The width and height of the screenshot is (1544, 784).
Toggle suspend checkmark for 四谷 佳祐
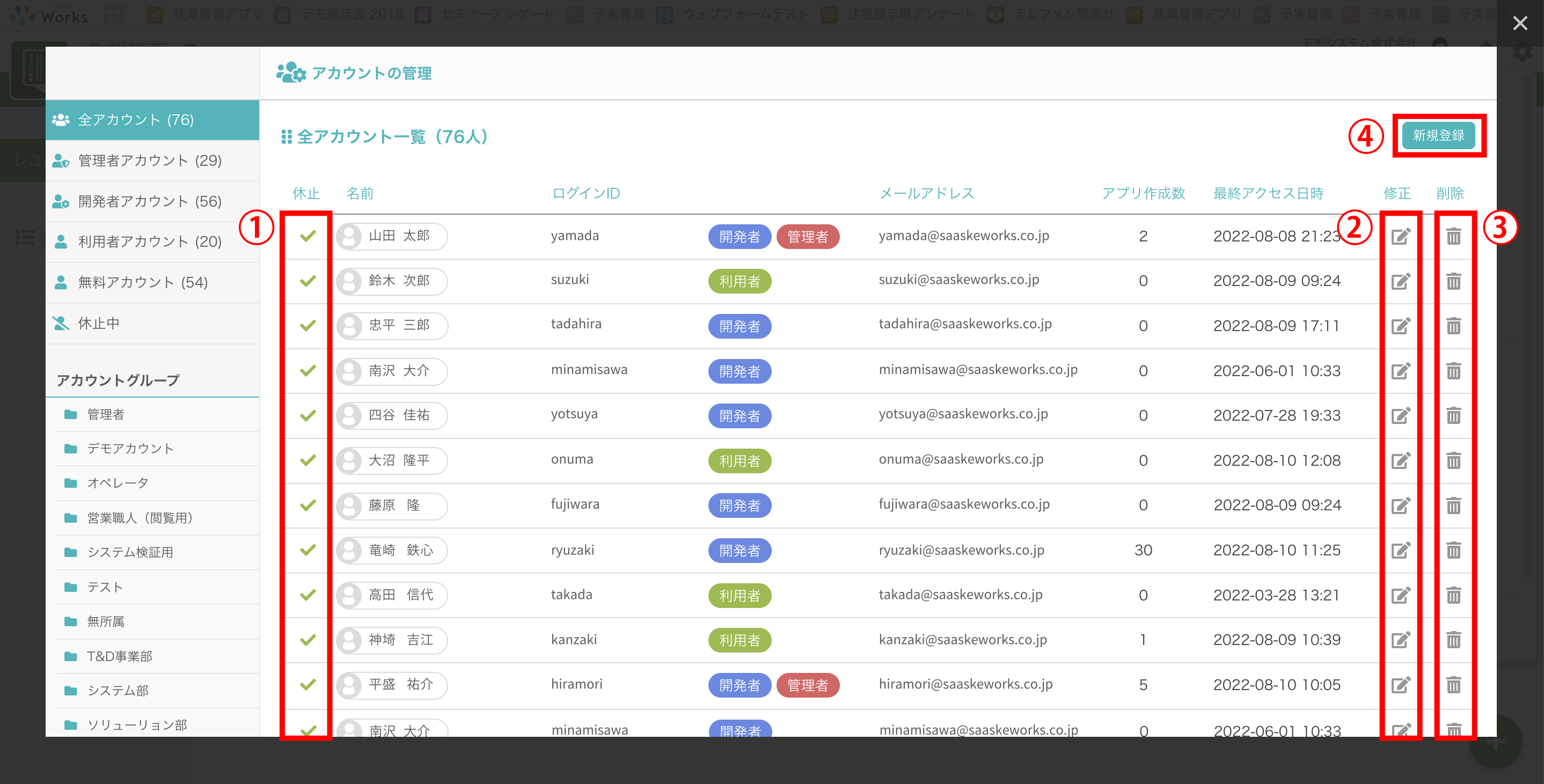tap(308, 415)
